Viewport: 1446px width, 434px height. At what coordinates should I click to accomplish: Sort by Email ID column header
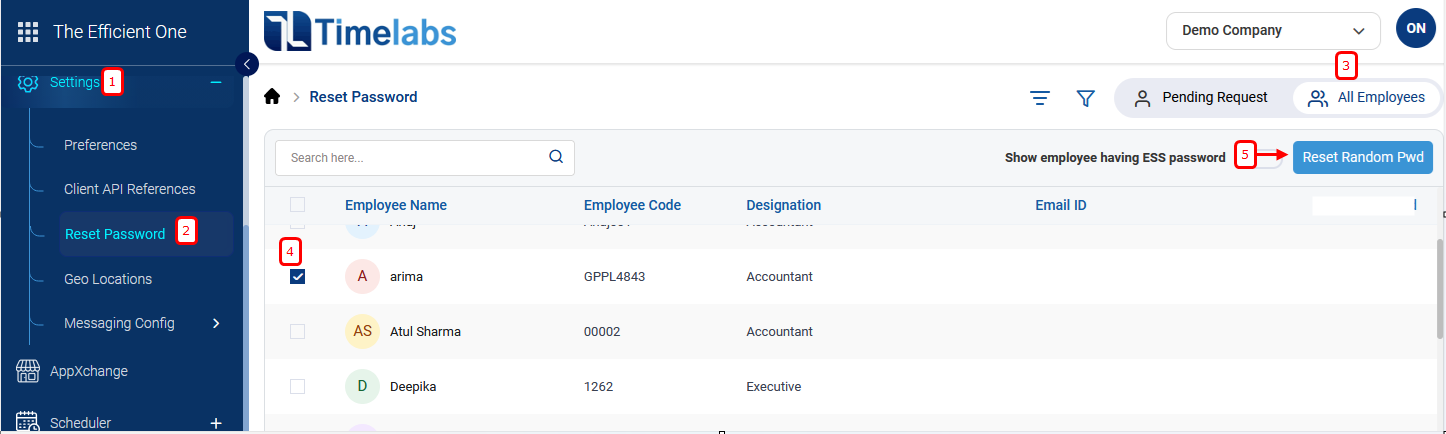click(1061, 205)
